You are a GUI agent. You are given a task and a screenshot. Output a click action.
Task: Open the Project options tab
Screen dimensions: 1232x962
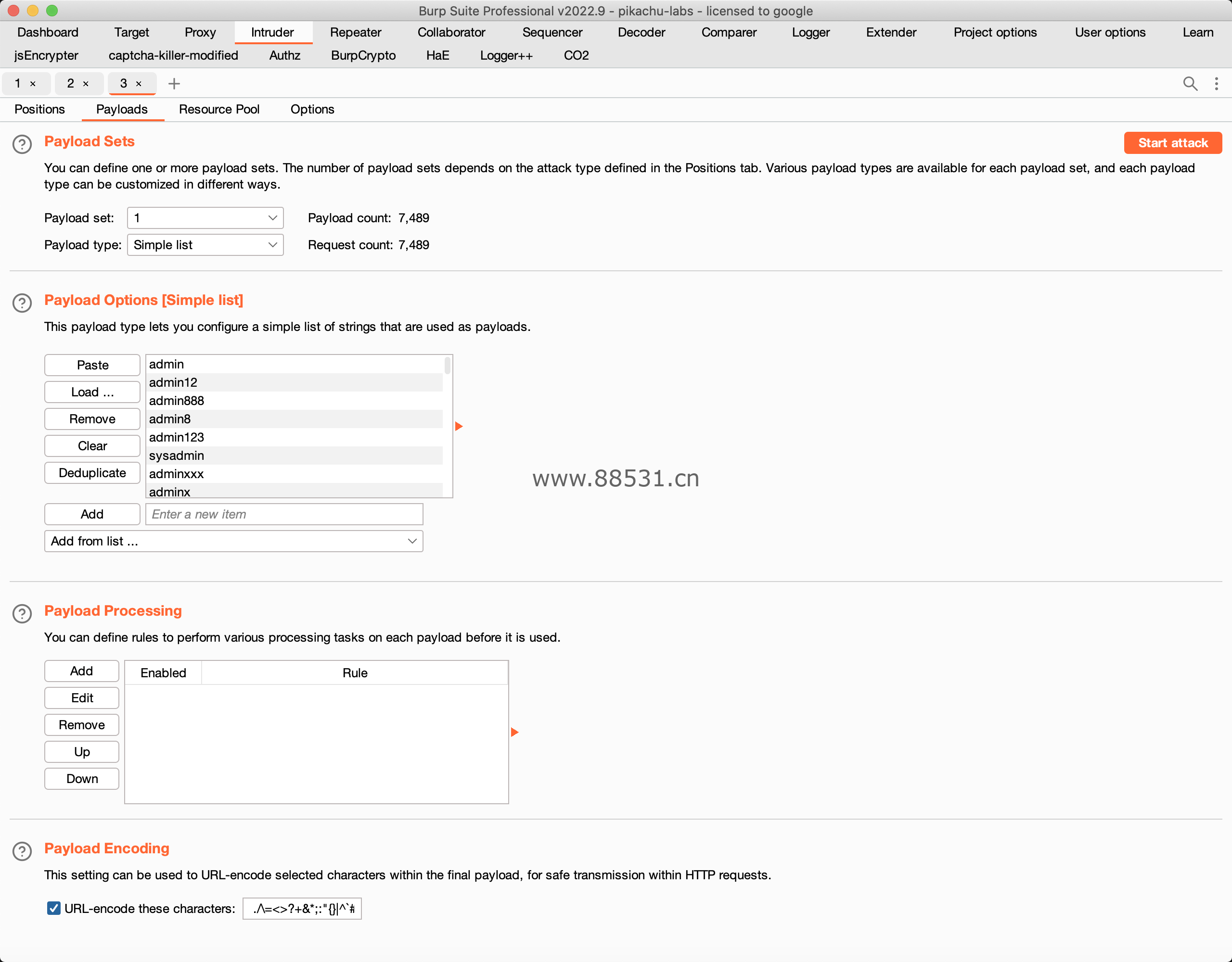pyautogui.click(x=995, y=32)
